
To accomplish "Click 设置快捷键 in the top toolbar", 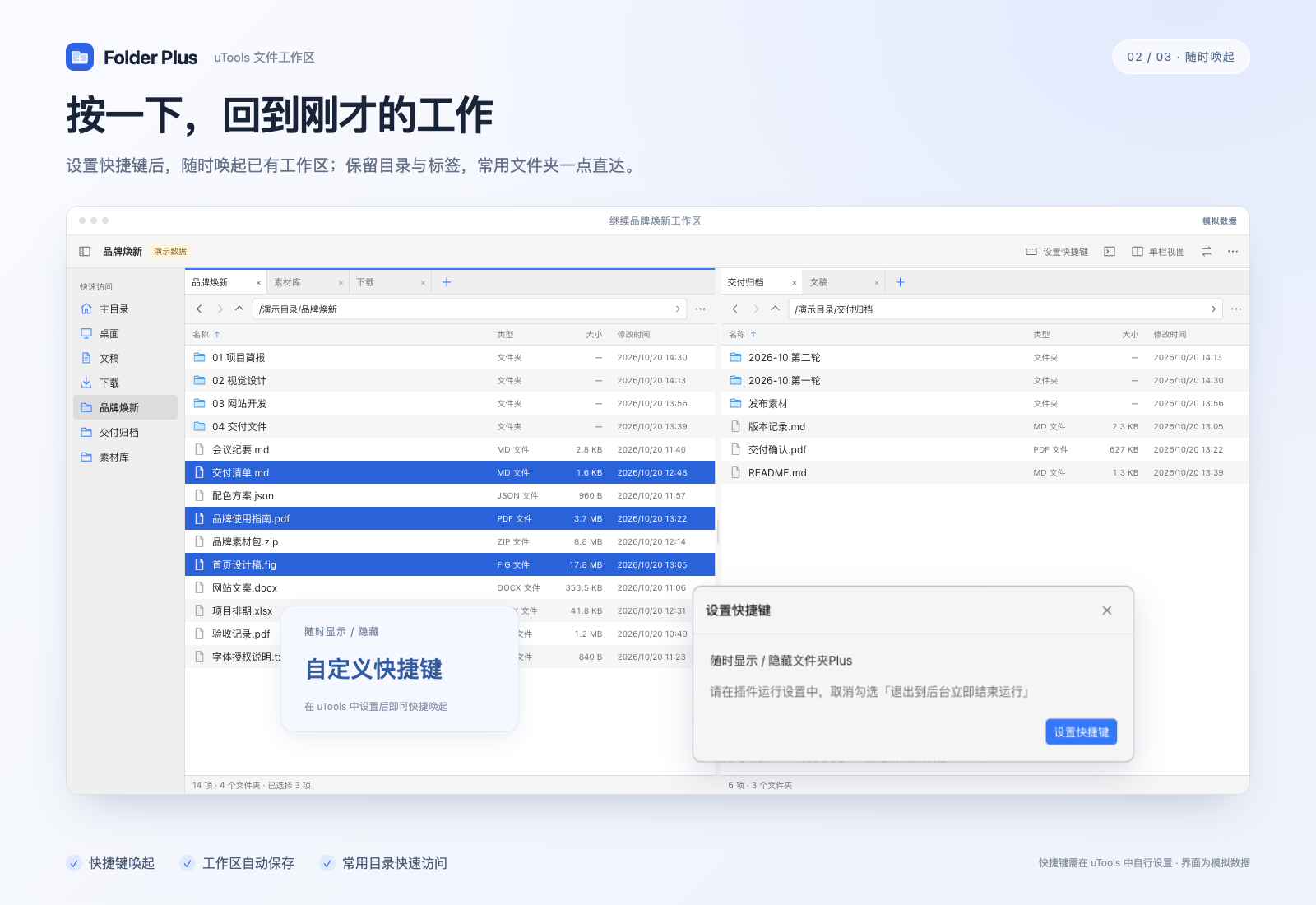I will tap(1057, 252).
